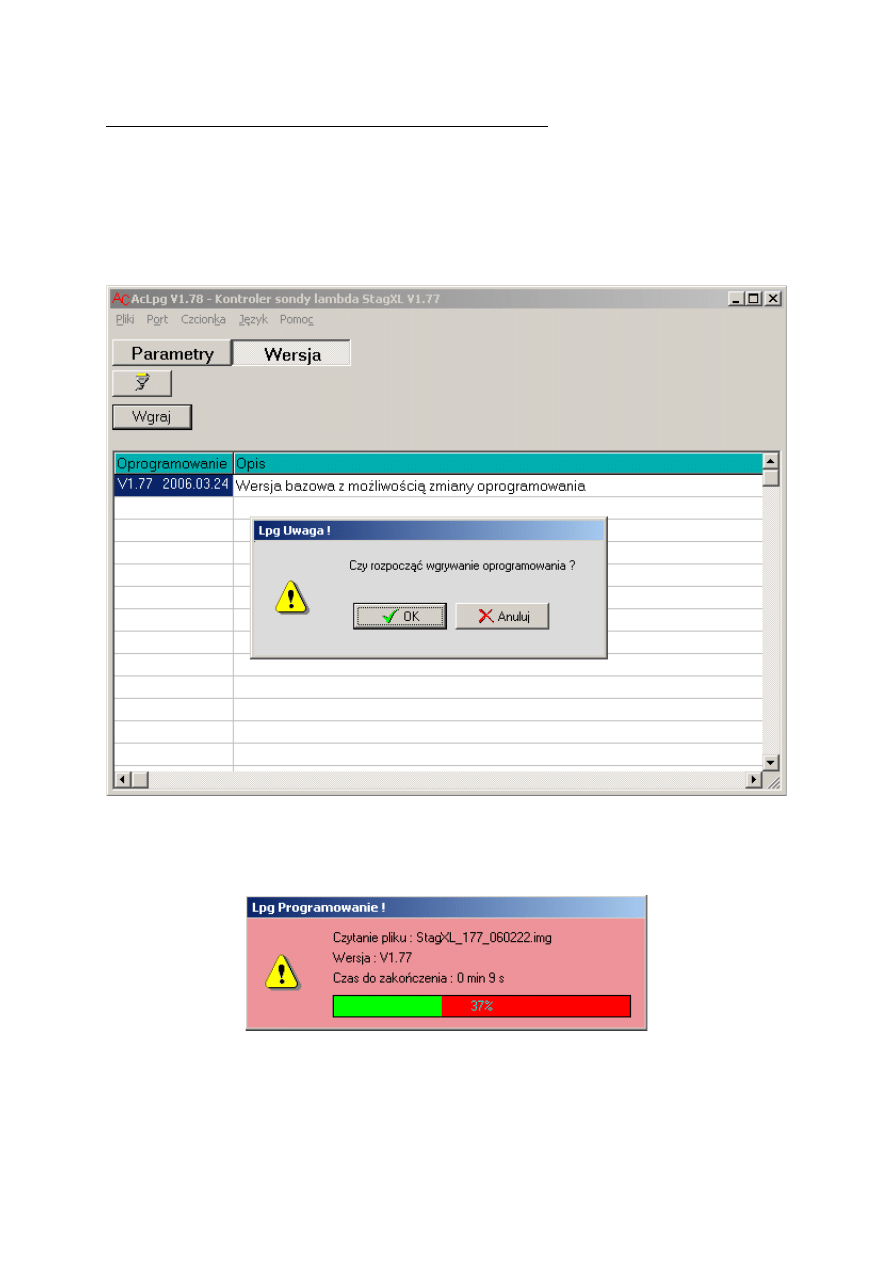Viewport: 893px width, 1263px height.
Task: Click the warning icon in Lpg Programowanie dialog
Action: coord(282,971)
